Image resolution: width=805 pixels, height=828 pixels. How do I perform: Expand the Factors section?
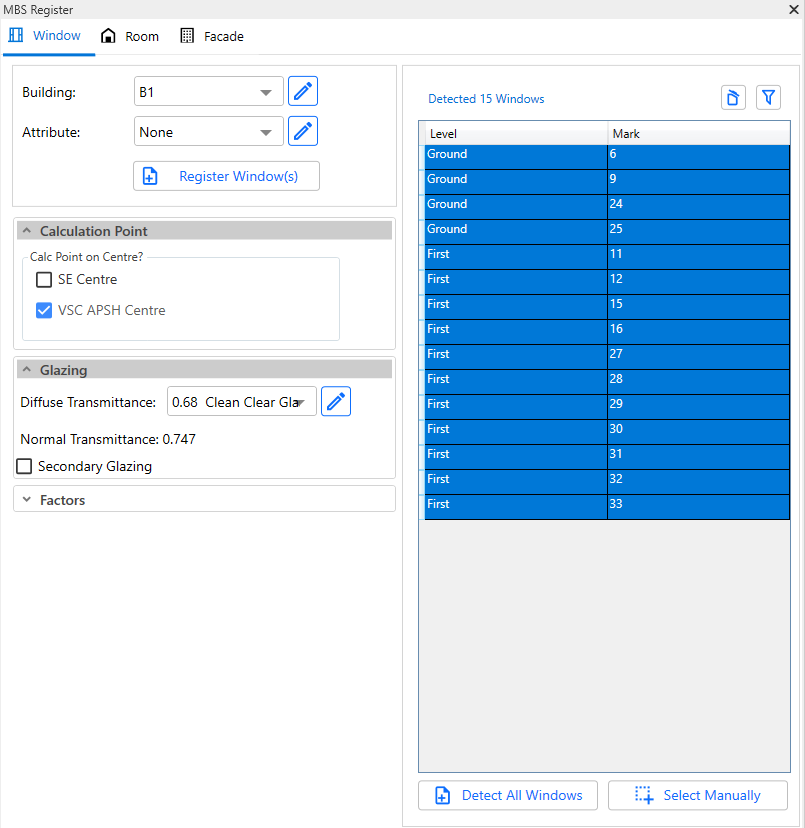click(x=25, y=499)
